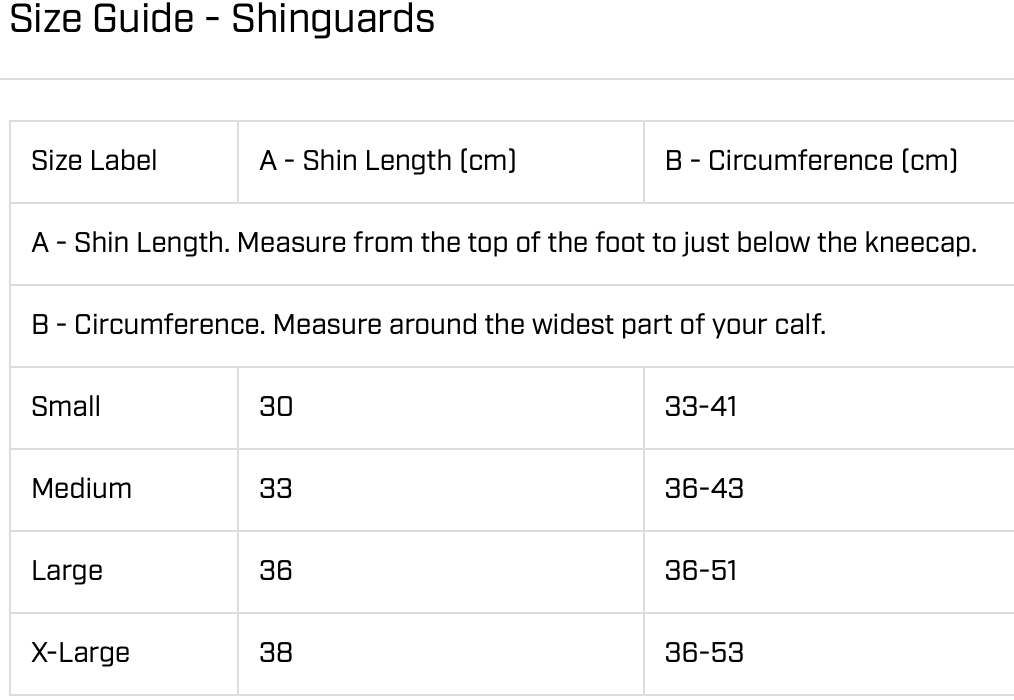Select the X-Large size label cell
The image size is (1014, 700).
tap(81, 653)
